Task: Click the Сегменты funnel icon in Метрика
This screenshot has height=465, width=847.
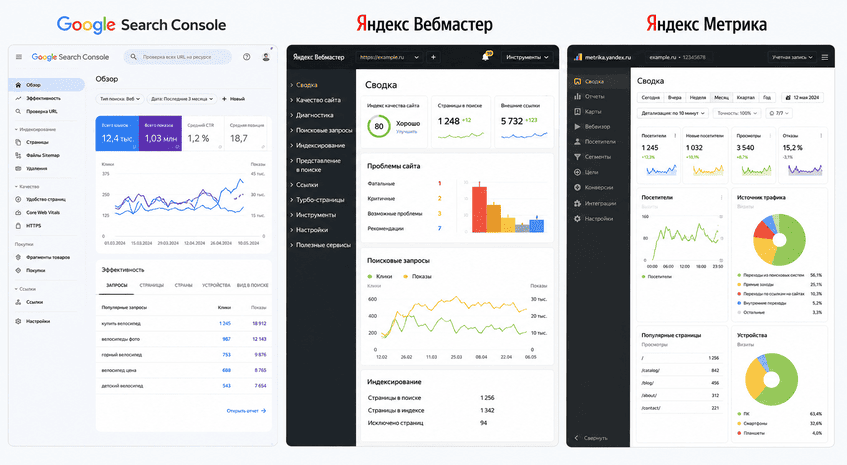Action: pyautogui.click(x=577, y=157)
